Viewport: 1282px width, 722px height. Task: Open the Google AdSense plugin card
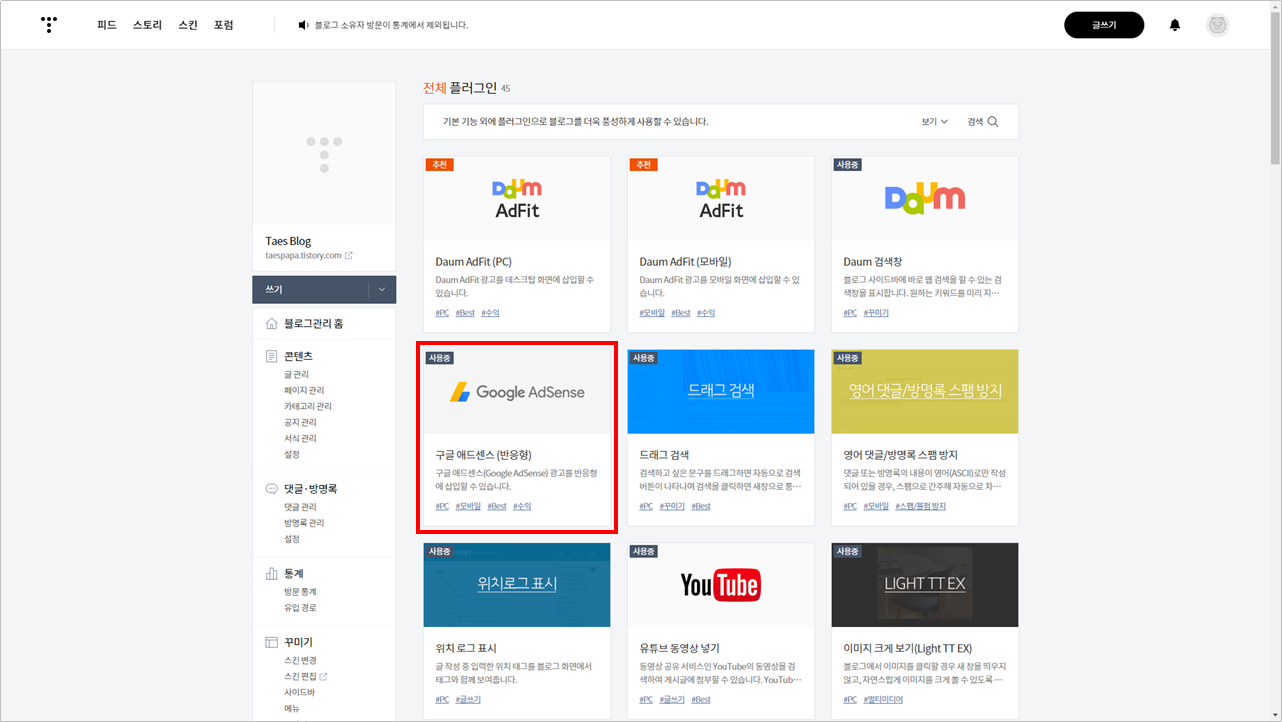point(517,437)
